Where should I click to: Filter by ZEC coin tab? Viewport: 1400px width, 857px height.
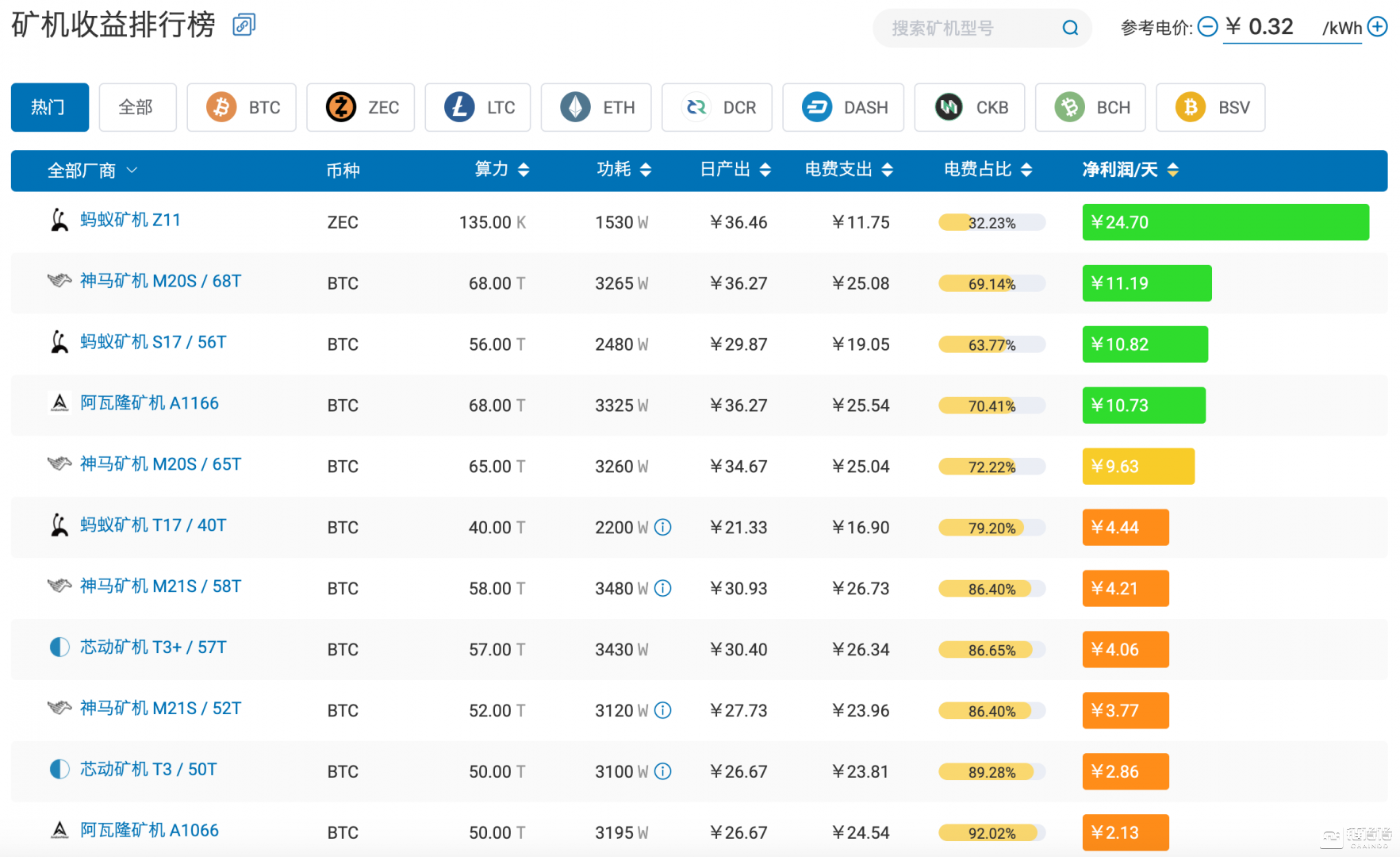pos(361,107)
